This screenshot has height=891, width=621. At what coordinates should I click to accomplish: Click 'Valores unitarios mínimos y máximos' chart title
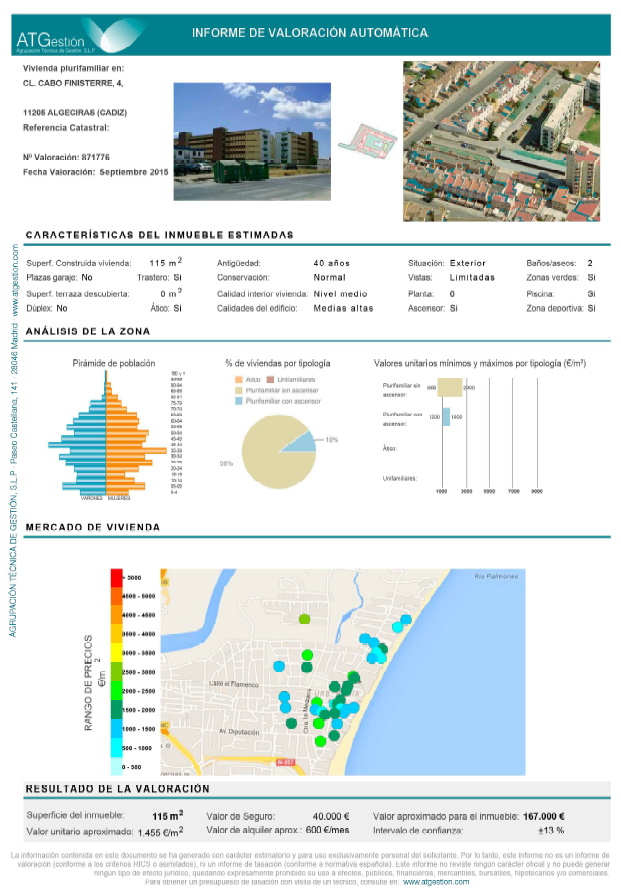click(x=480, y=363)
